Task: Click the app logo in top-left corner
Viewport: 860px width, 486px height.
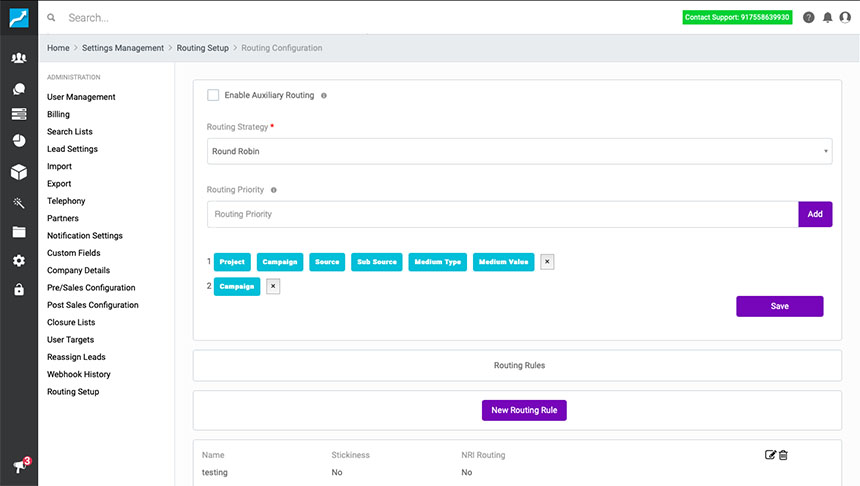Action: click(19, 18)
